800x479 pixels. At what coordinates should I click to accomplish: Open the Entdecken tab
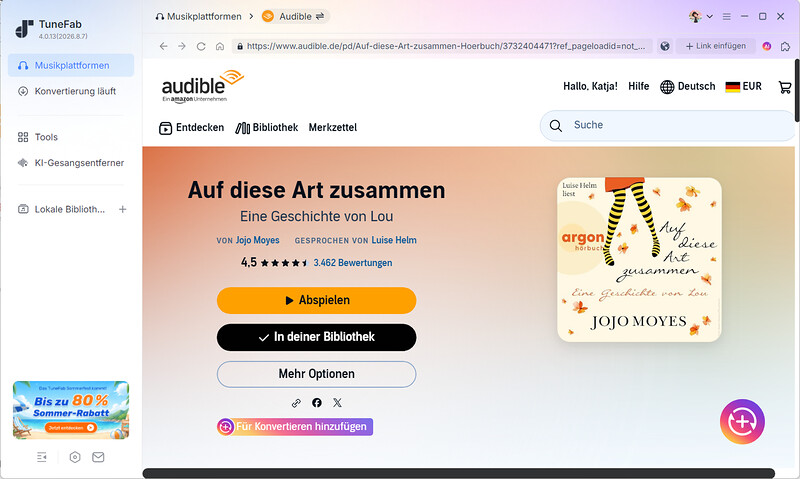pyautogui.click(x=191, y=128)
